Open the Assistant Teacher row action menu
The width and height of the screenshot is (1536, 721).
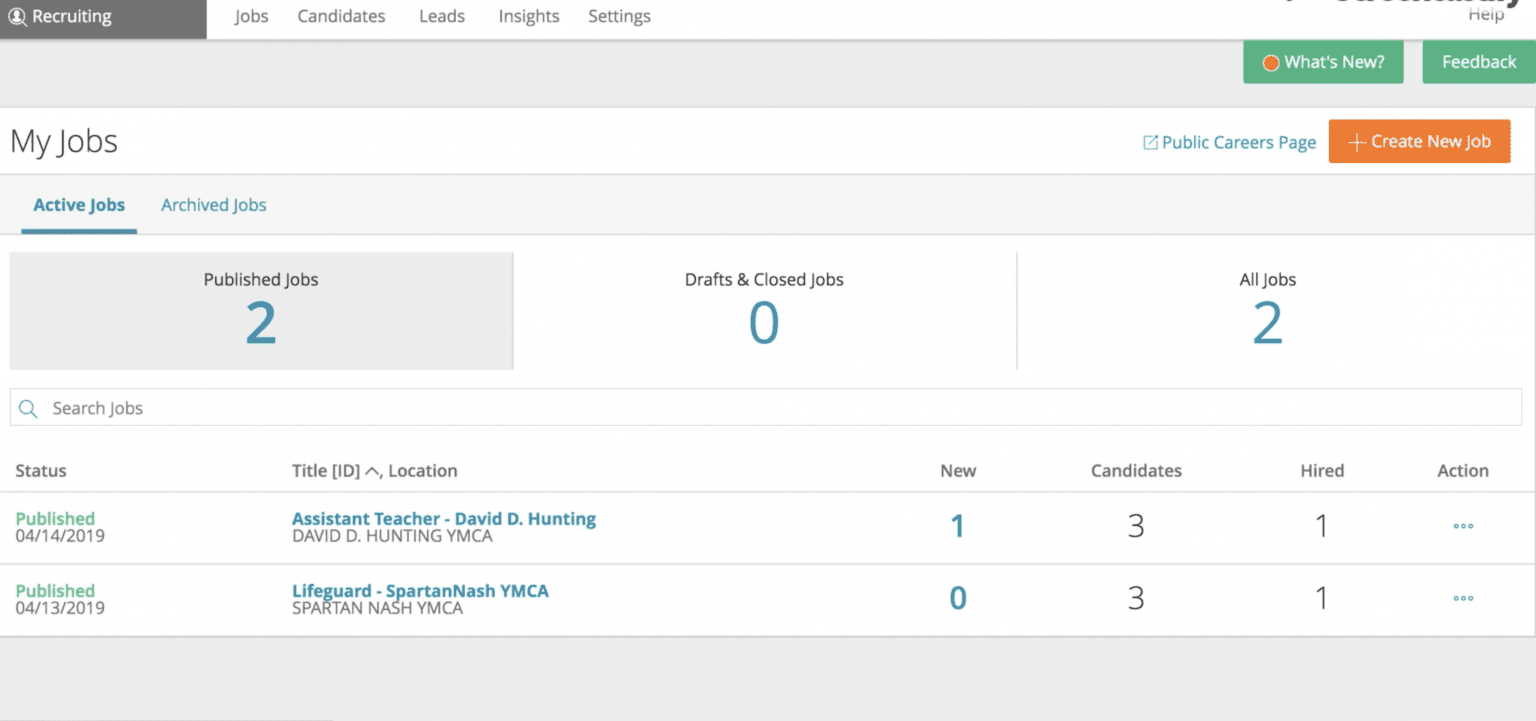coord(1463,526)
